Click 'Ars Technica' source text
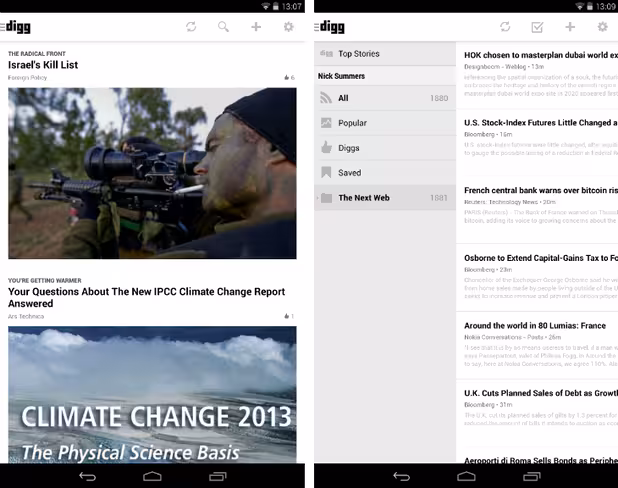This screenshot has width=618, height=488. click(x=26, y=316)
